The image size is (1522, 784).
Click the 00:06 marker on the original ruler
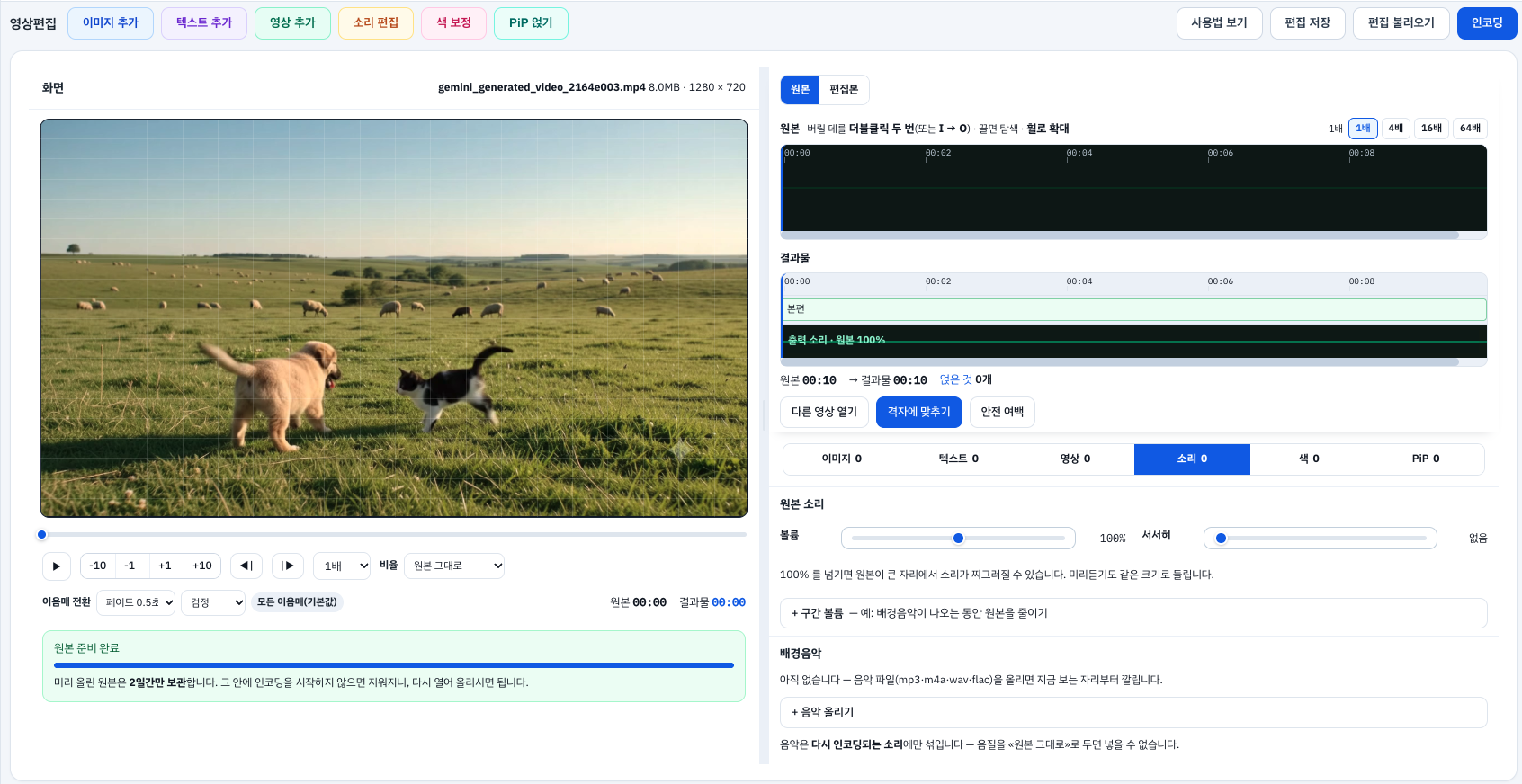click(x=1221, y=153)
